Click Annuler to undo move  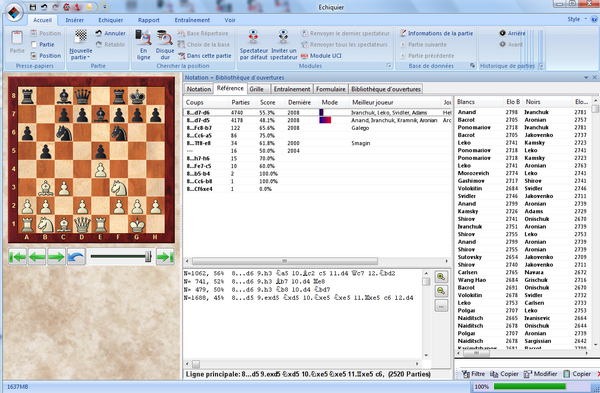tap(111, 33)
